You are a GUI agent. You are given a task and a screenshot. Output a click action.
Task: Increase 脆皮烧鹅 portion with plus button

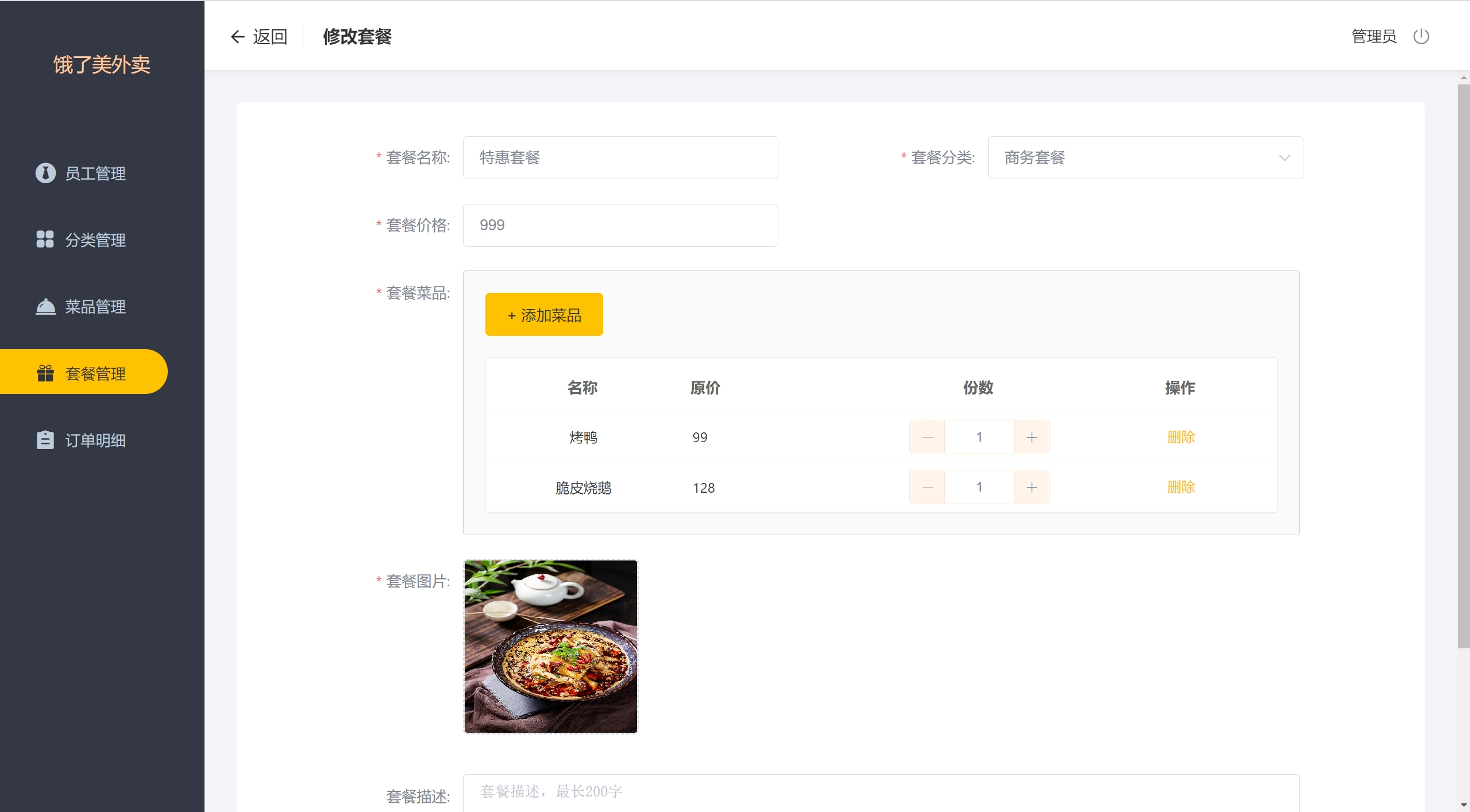(x=1032, y=488)
